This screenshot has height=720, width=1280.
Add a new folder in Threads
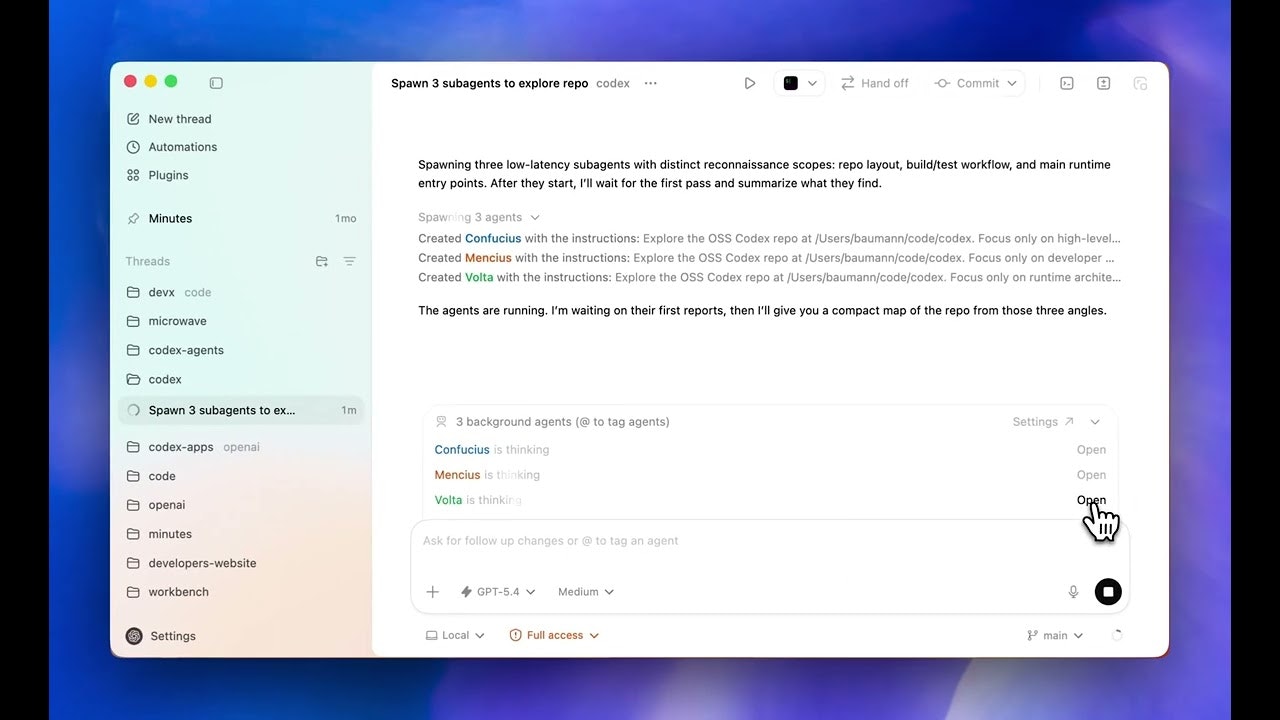pos(322,261)
